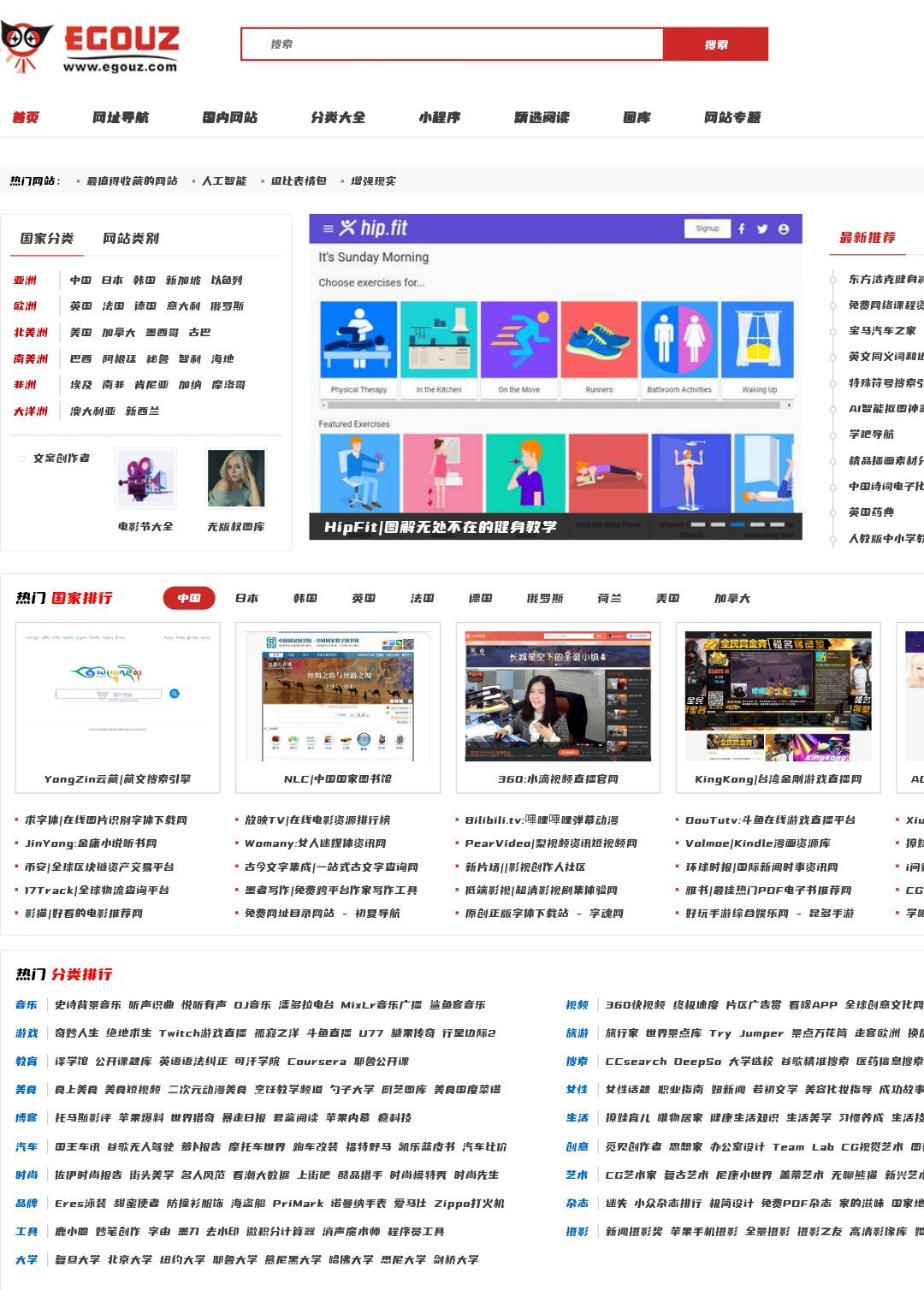Screen dimensions: 924x1290
Task: Click the Signup button in the hip.fit banner
Action: tap(708, 228)
